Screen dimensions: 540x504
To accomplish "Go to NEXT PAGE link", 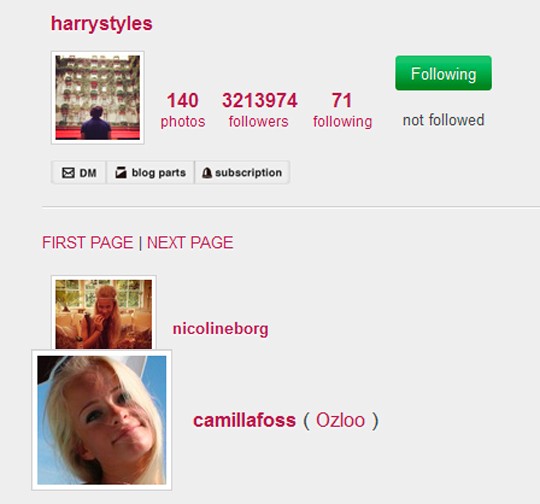I will coord(190,243).
